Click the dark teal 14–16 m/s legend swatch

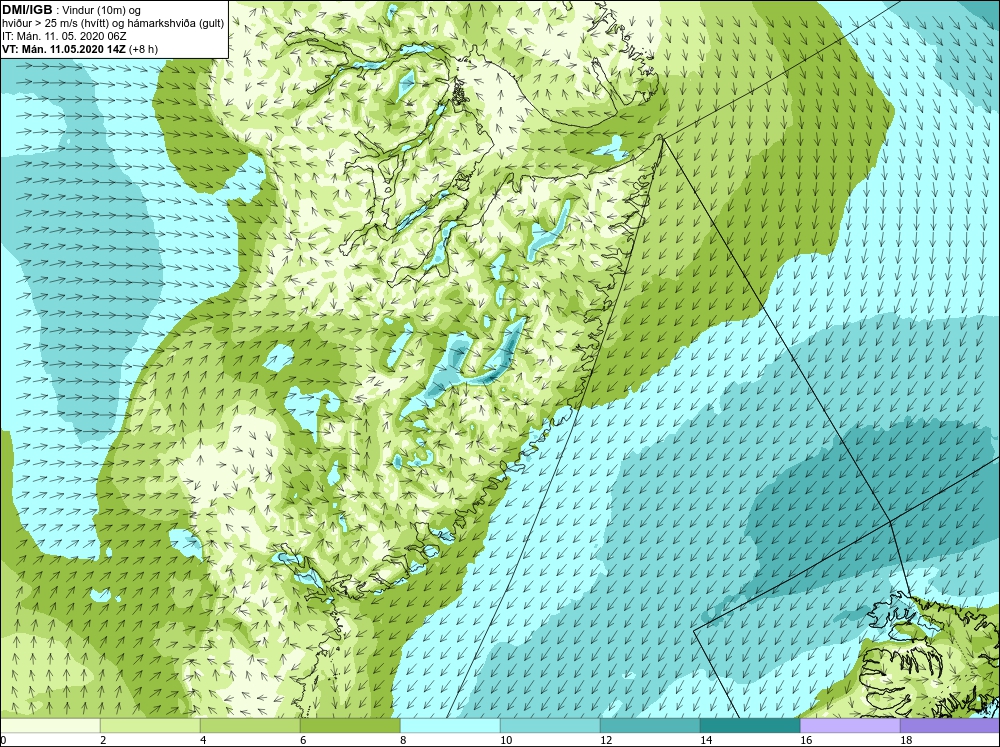click(750, 725)
